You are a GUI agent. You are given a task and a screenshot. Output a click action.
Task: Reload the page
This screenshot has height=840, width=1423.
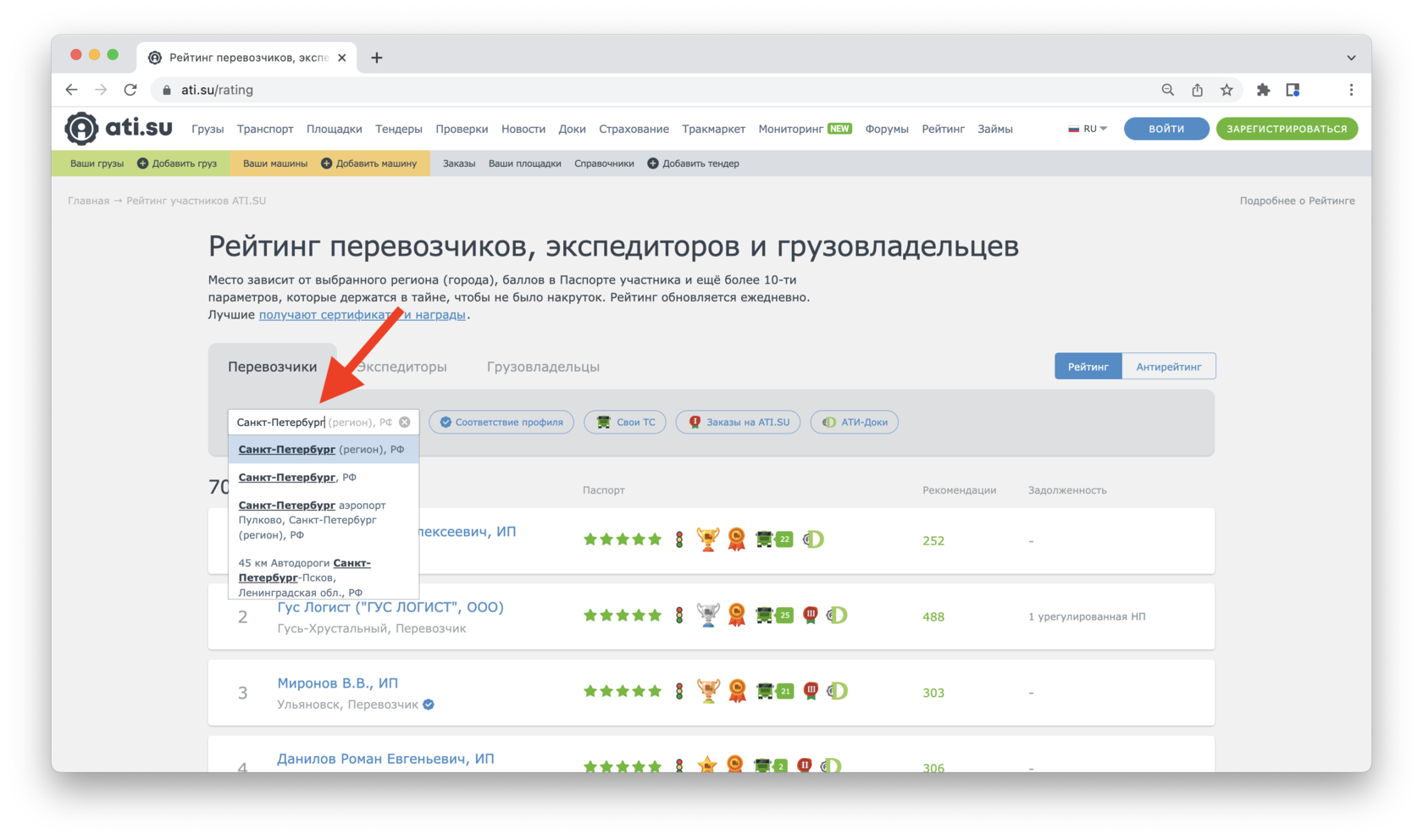(x=130, y=90)
